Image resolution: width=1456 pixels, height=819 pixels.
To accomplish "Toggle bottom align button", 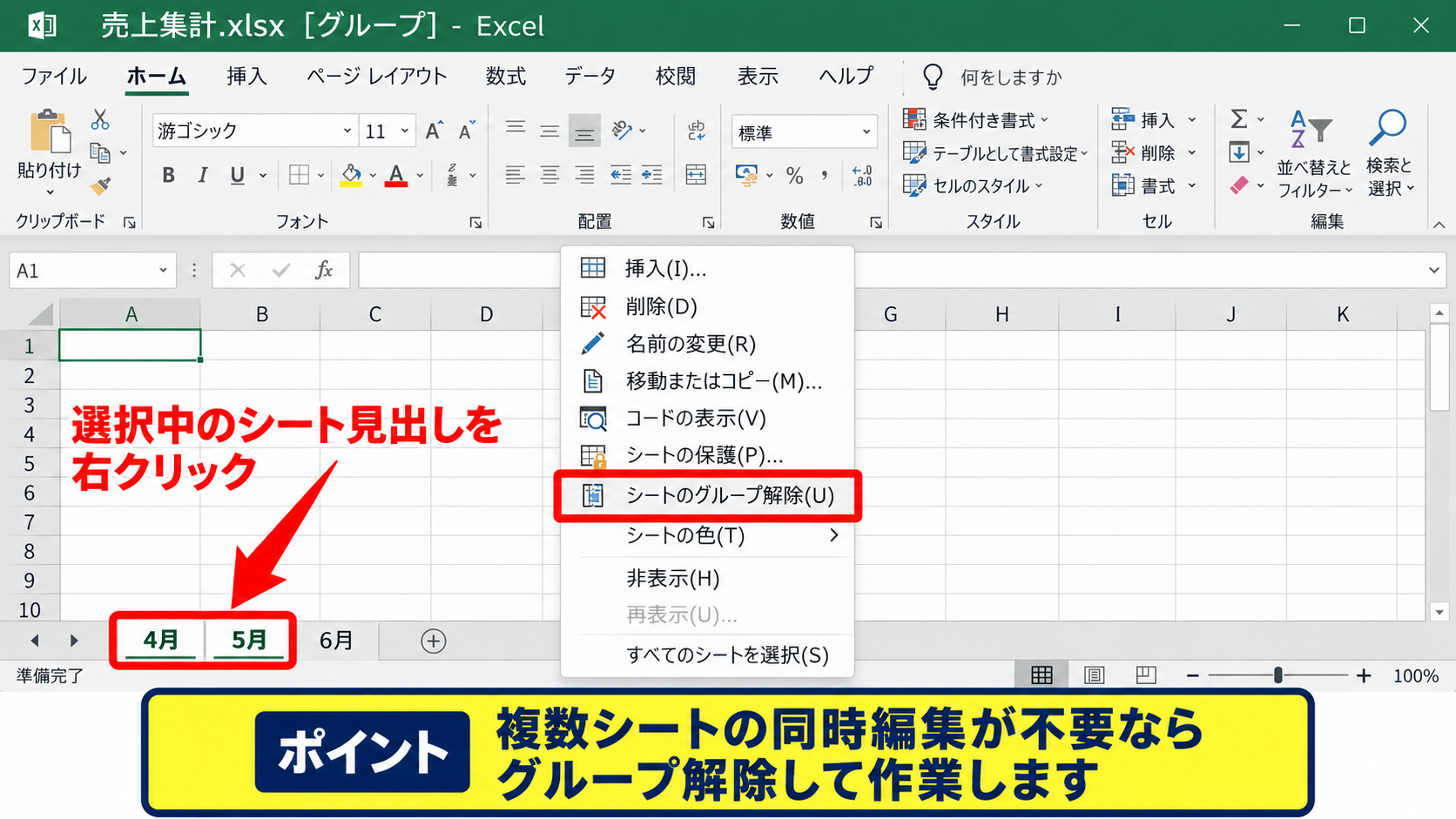I will pyautogui.click(x=584, y=131).
